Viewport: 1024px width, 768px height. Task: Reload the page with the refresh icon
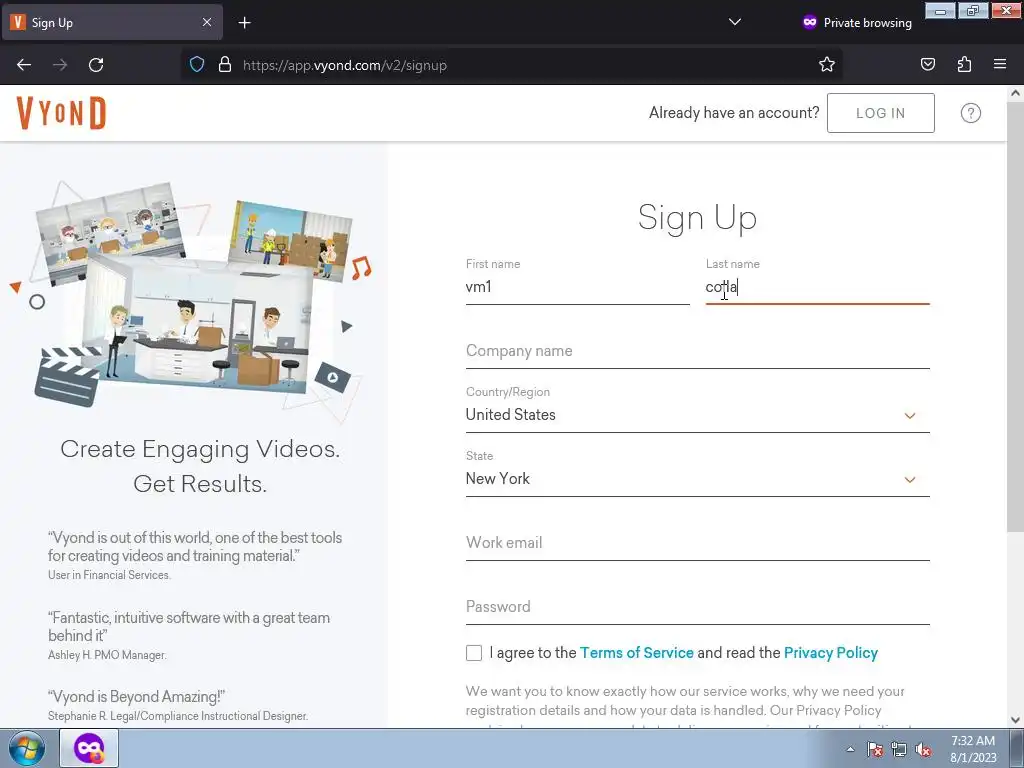[x=96, y=65]
